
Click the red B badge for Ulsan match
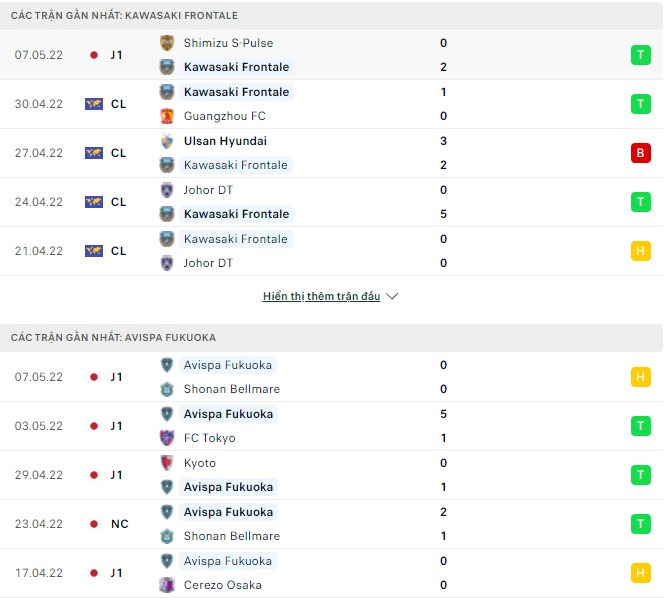[x=640, y=153]
